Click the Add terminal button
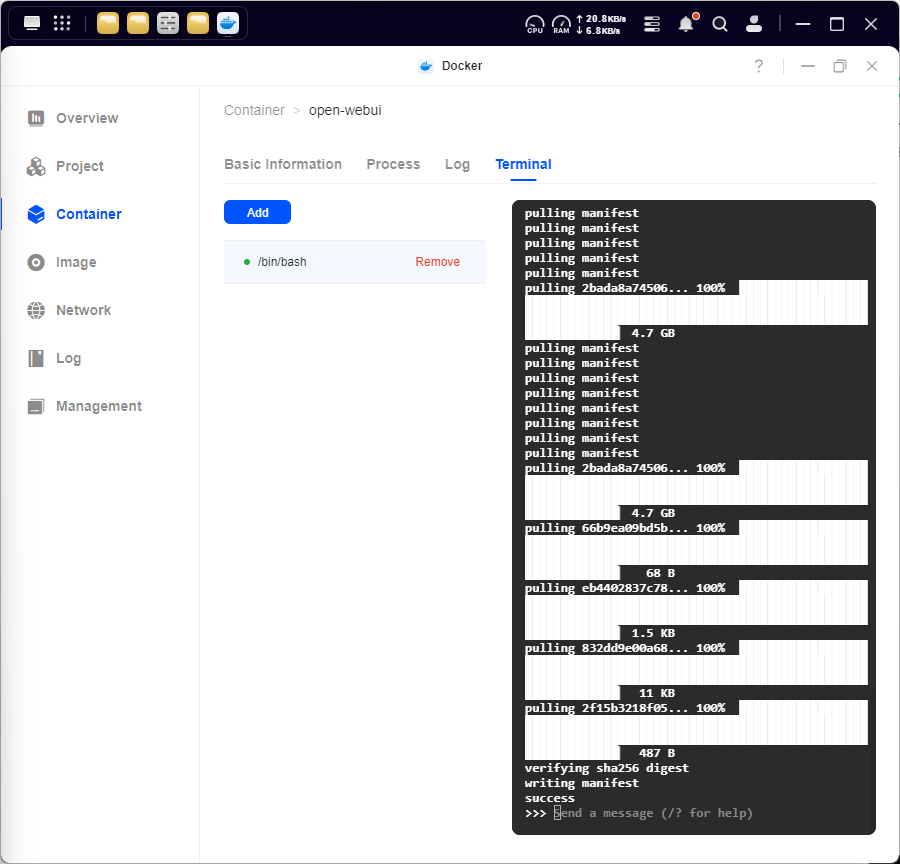Screen dimensions: 900x864 click(x=257, y=212)
